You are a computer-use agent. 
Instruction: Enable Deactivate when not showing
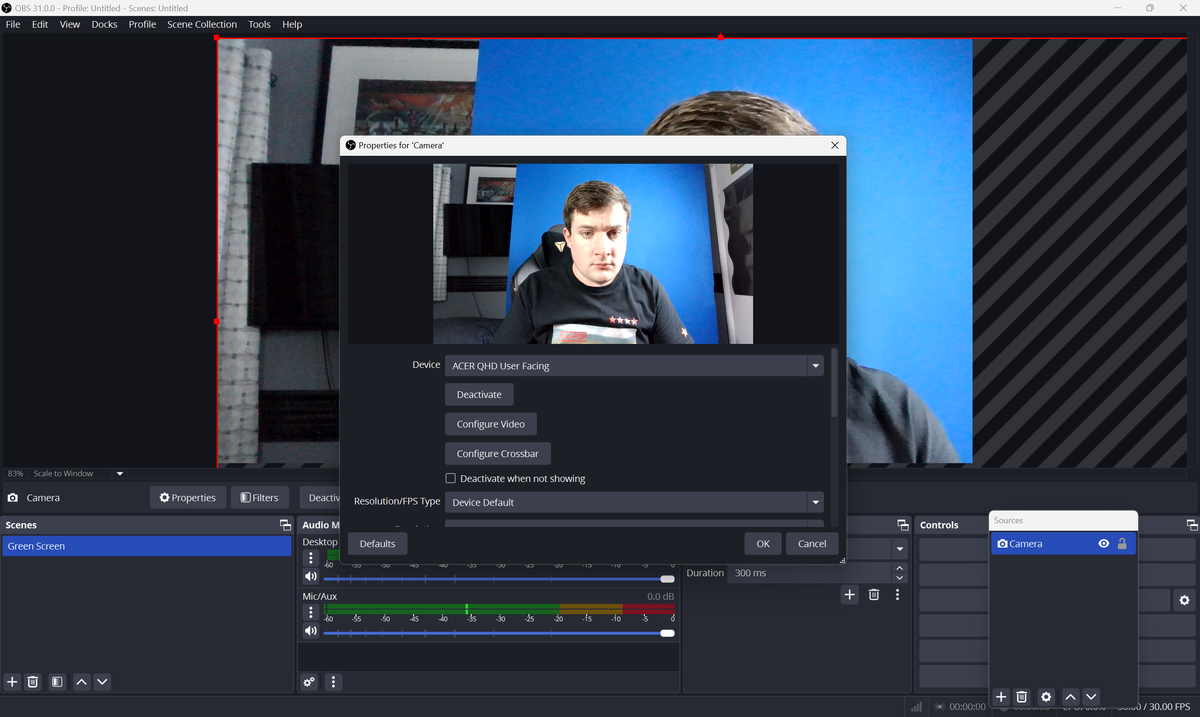[x=450, y=478]
